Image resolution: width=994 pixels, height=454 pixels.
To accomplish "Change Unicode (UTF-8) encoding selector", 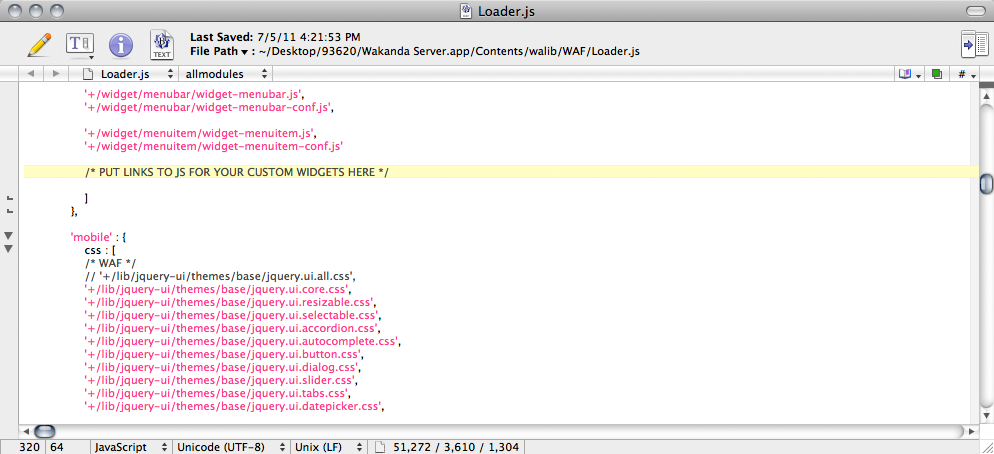I will pos(229,446).
